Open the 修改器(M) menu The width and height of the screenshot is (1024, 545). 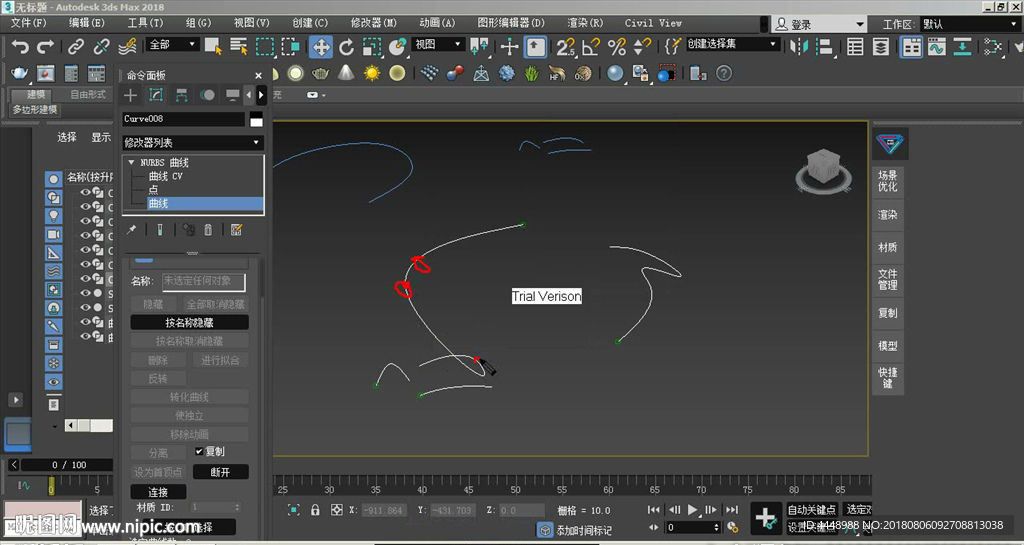(x=374, y=23)
